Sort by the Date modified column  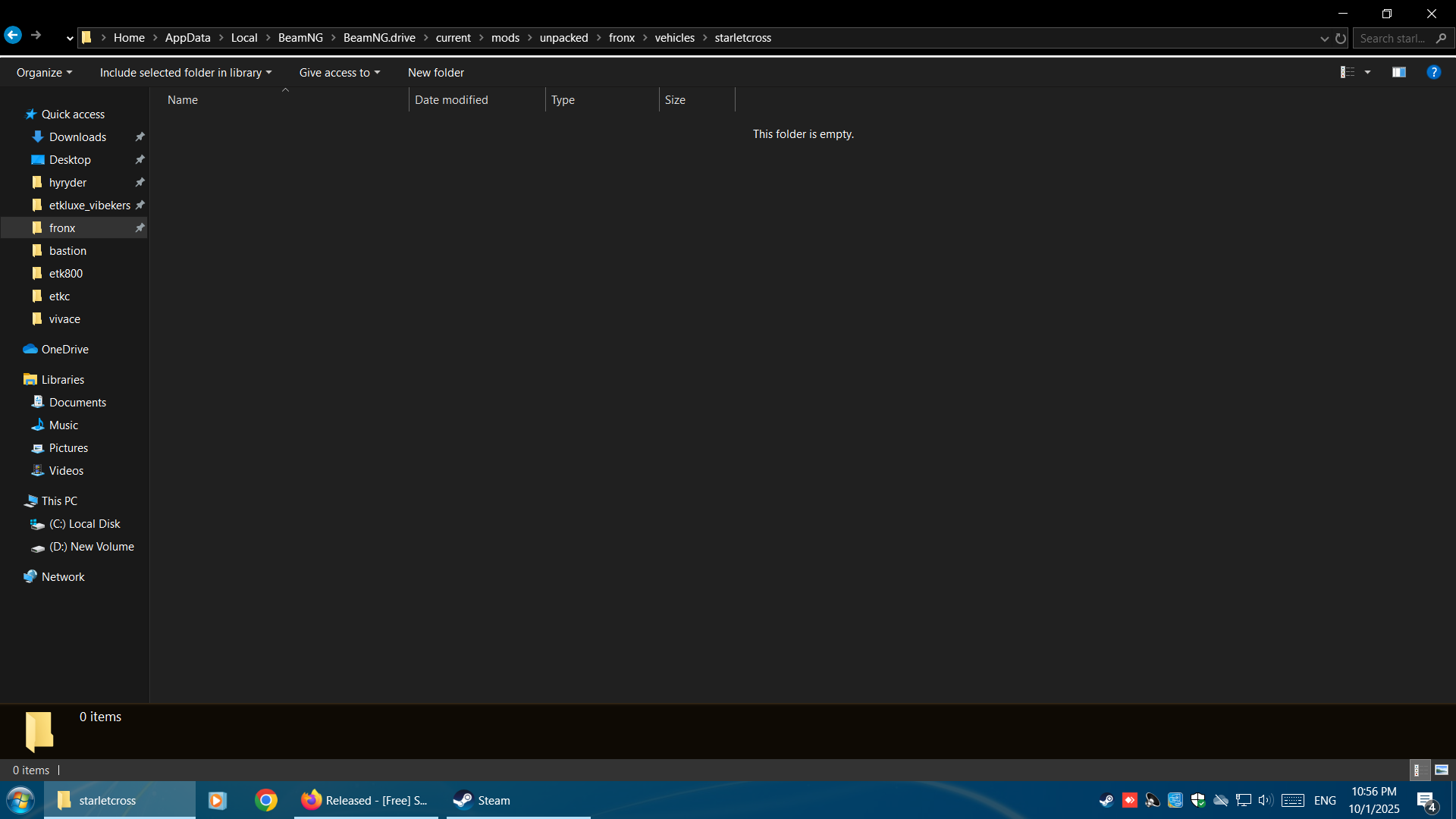(x=451, y=100)
